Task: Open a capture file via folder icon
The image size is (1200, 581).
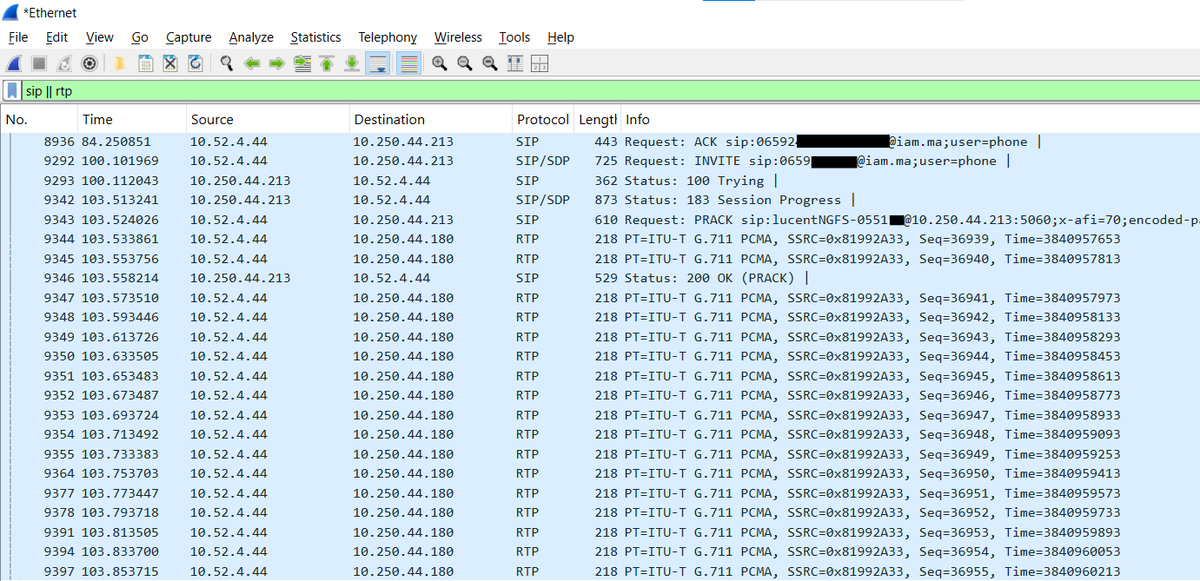Action: pyautogui.click(x=119, y=63)
